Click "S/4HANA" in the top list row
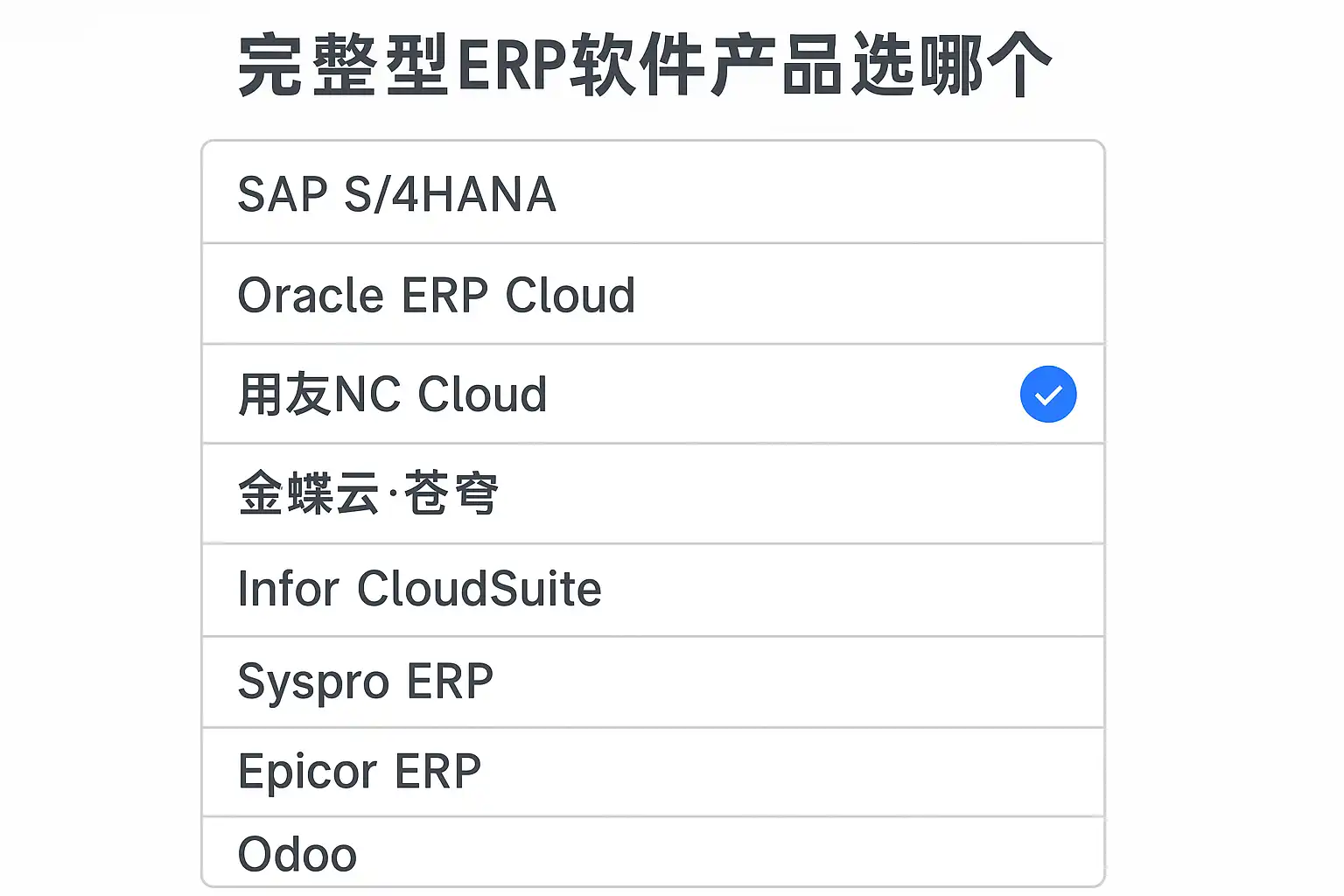1344x896 pixels. click(x=450, y=194)
